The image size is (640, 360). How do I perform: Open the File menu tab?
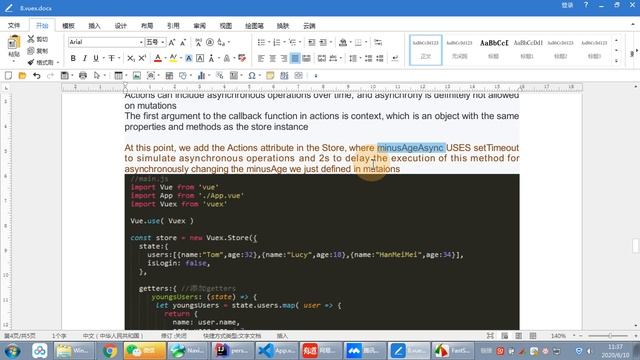tap(14, 25)
